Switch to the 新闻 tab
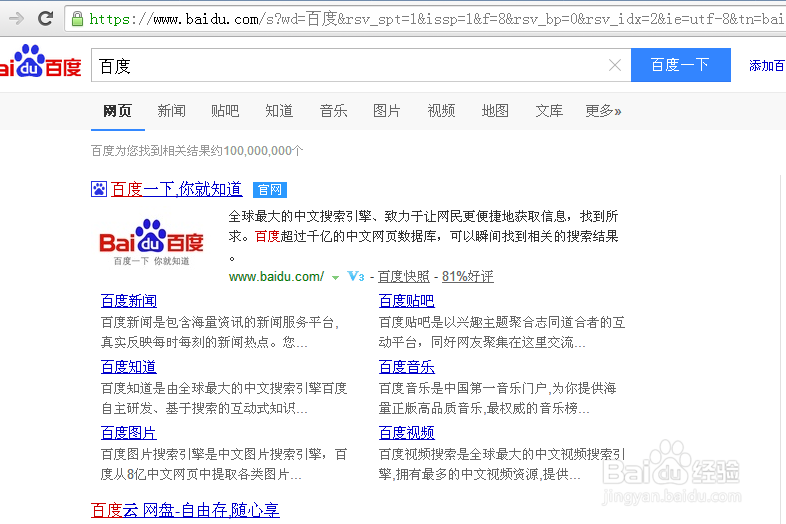 coord(171,111)
